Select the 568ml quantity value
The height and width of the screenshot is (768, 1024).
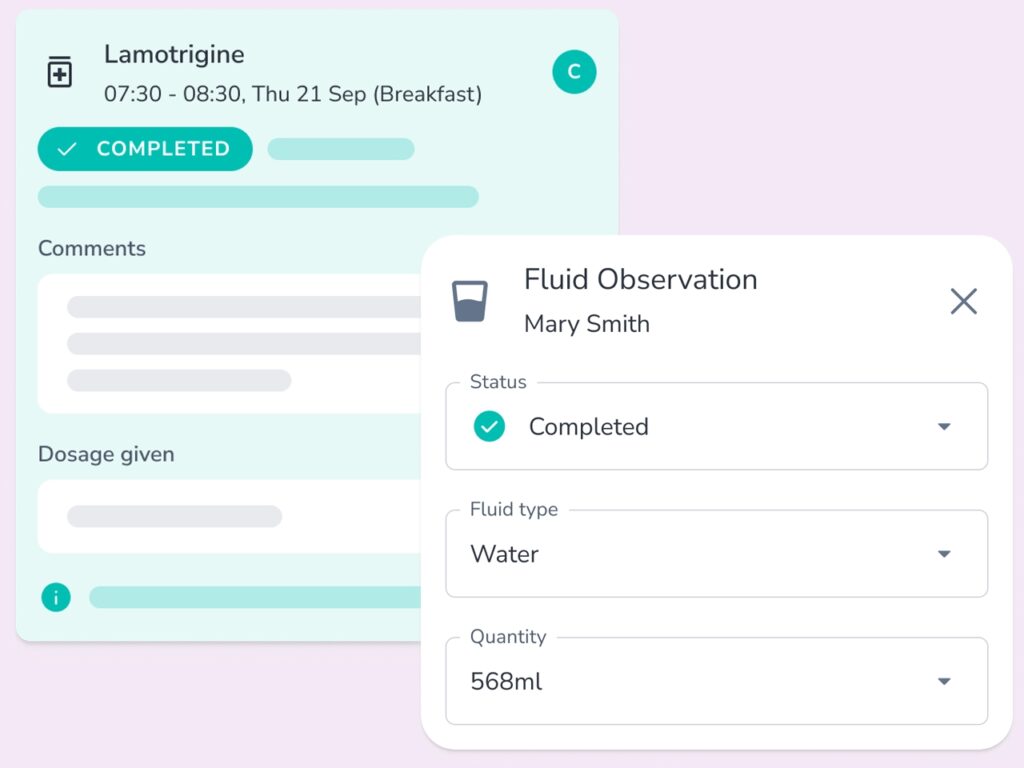coord(506,681)
